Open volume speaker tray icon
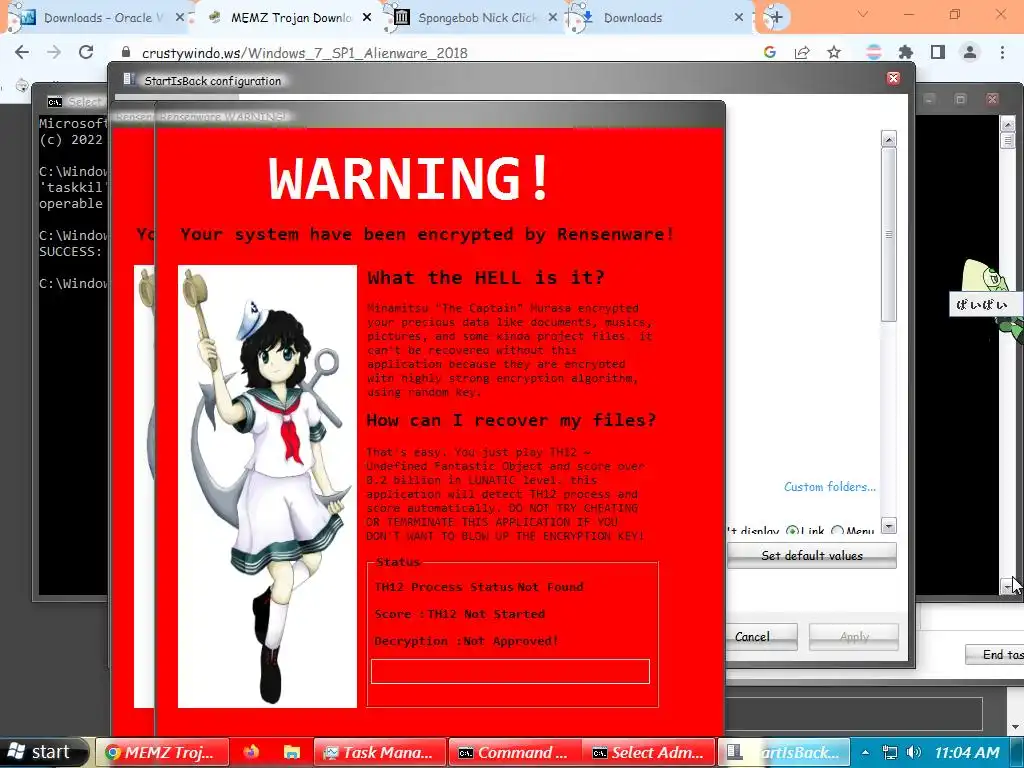The width and height of the screenshot is (1024, 768). coord(914,752)
